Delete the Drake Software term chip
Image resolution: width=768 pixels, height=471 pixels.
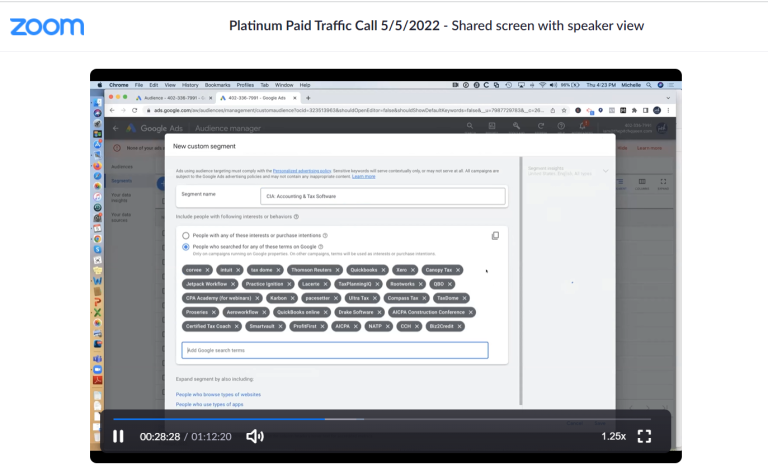tap(379, 312)
